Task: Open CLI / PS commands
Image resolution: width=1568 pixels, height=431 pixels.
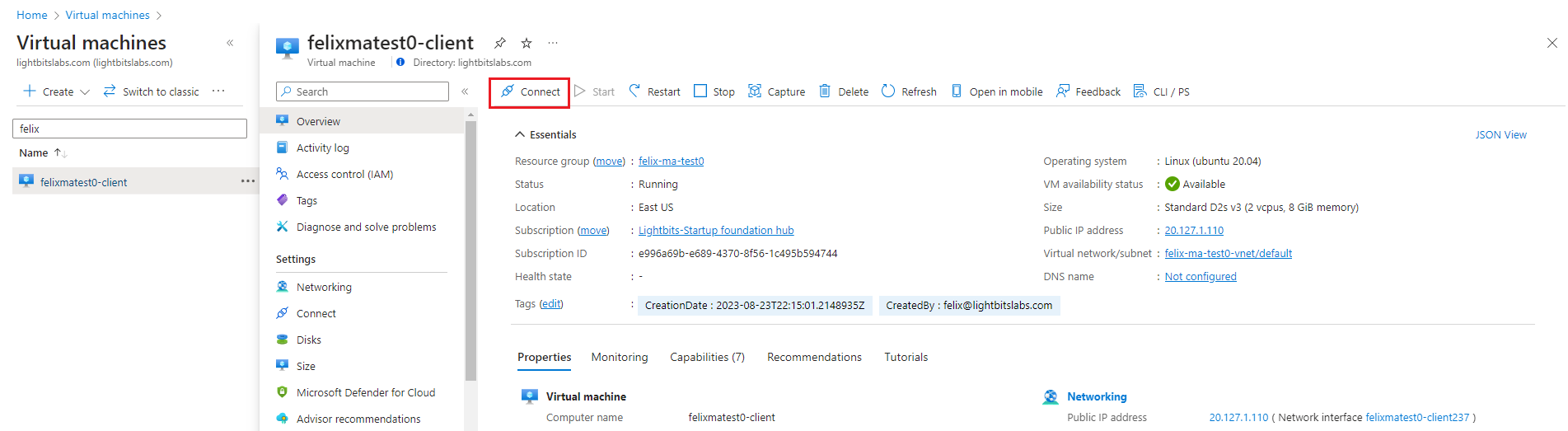Action: tap(1162, 91)
